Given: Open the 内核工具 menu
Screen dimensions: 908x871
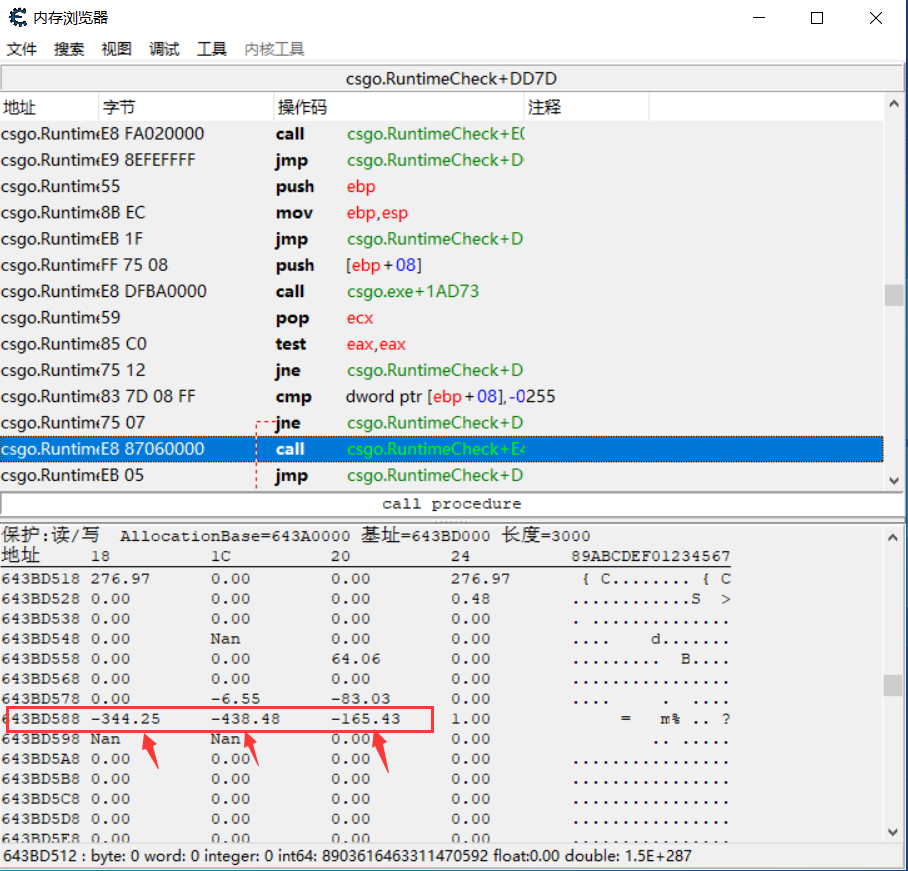Looking at the screenshot, I should click(274, 49).
